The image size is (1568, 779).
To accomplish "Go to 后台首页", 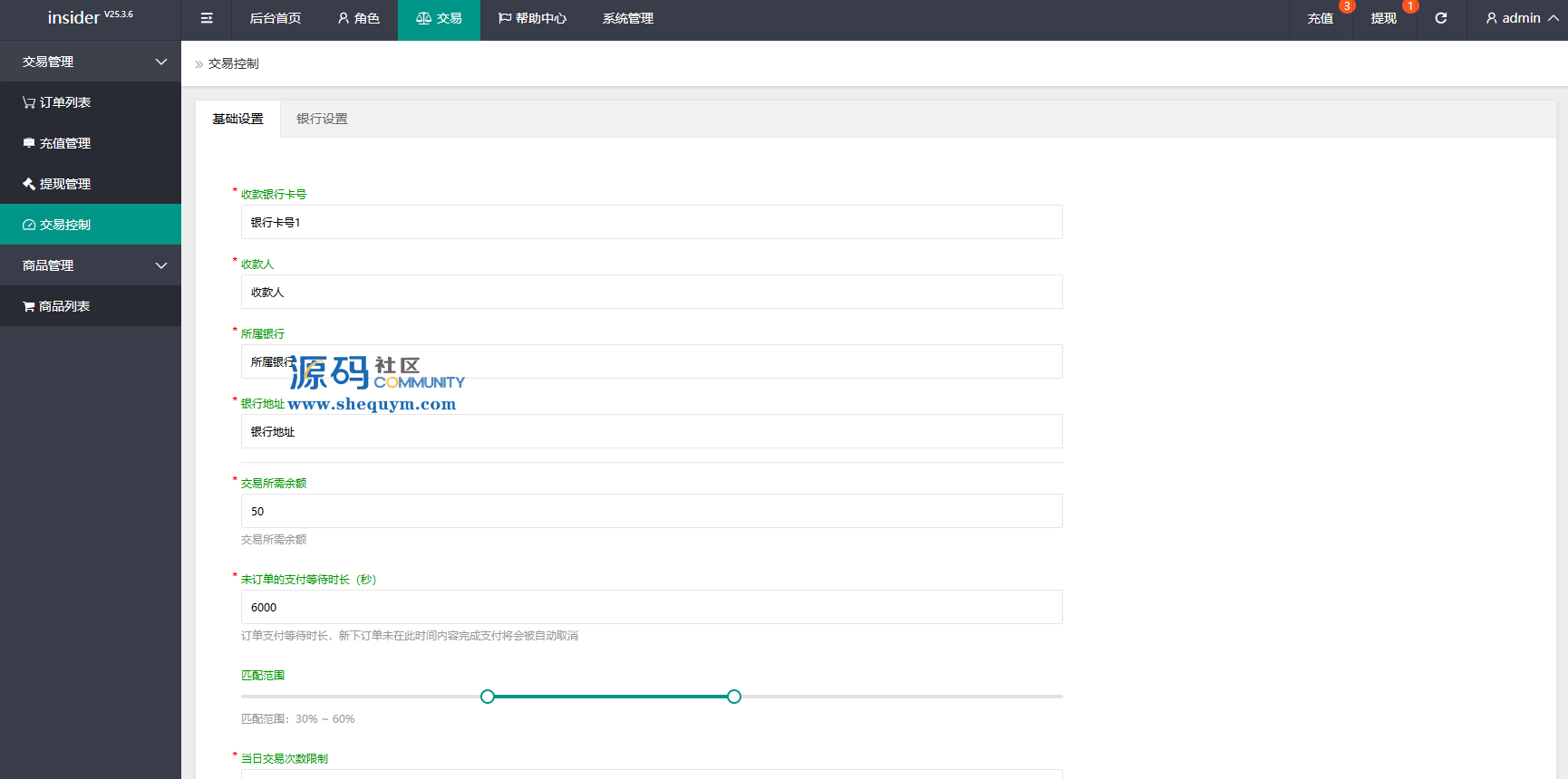I will pos(276,18).
